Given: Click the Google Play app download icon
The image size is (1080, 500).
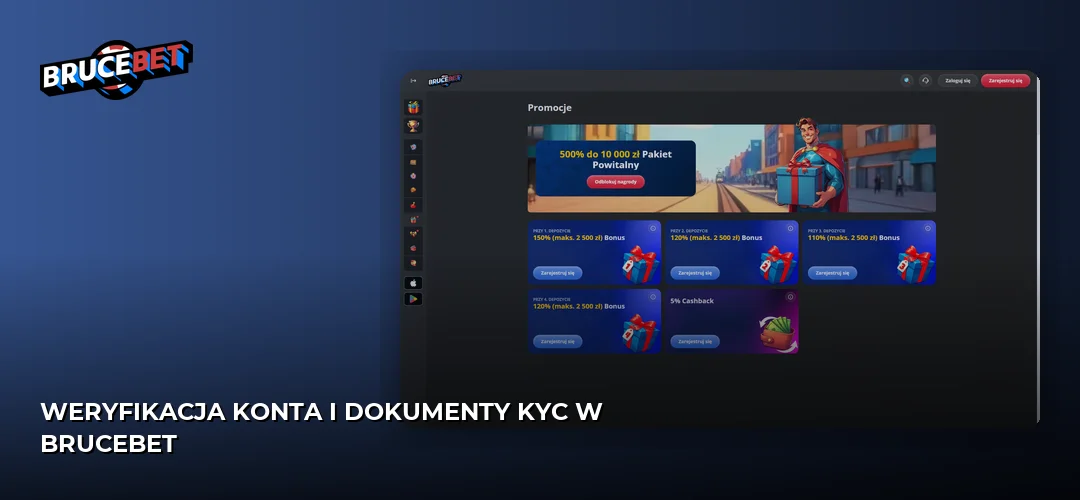Looking at the screenshot, I should [x=413, y=299].
